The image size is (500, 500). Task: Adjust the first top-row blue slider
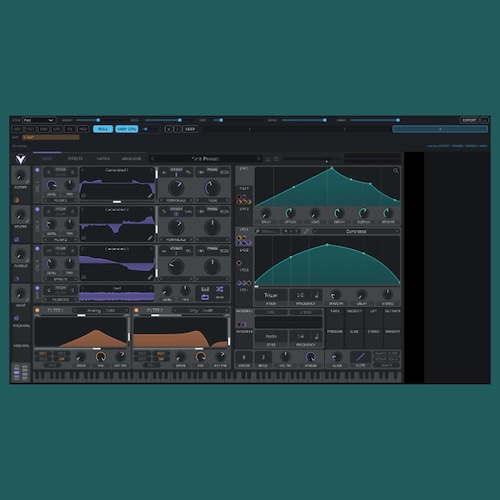coord(98,120)
